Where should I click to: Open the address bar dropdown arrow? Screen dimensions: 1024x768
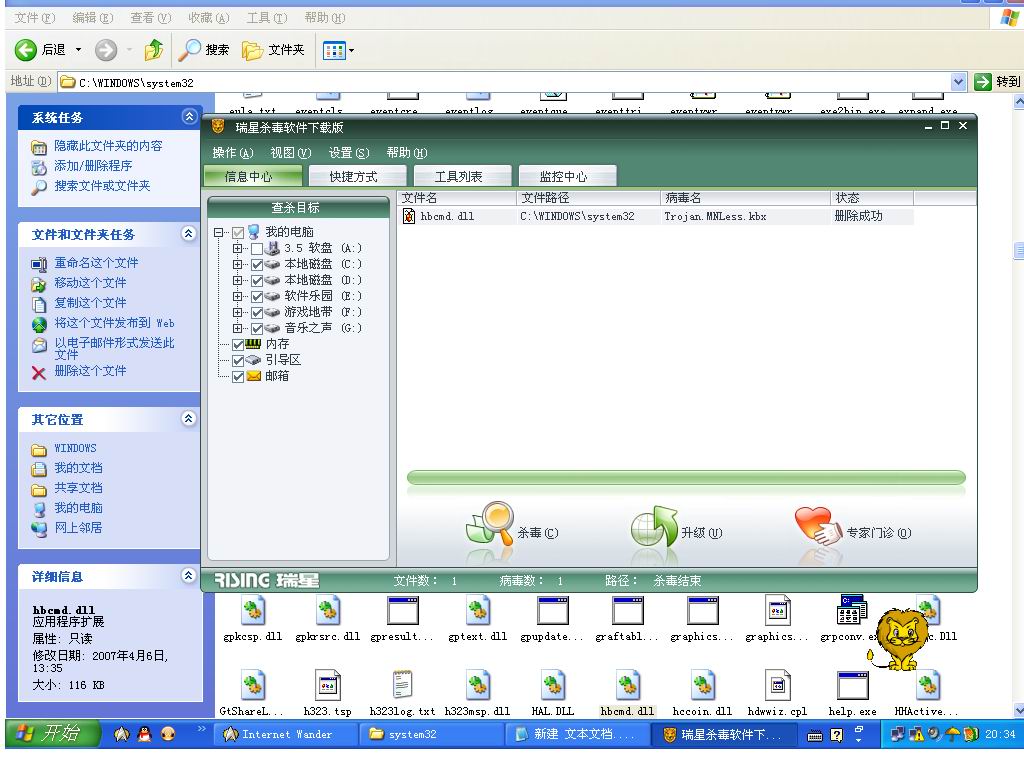pos(958,82)
